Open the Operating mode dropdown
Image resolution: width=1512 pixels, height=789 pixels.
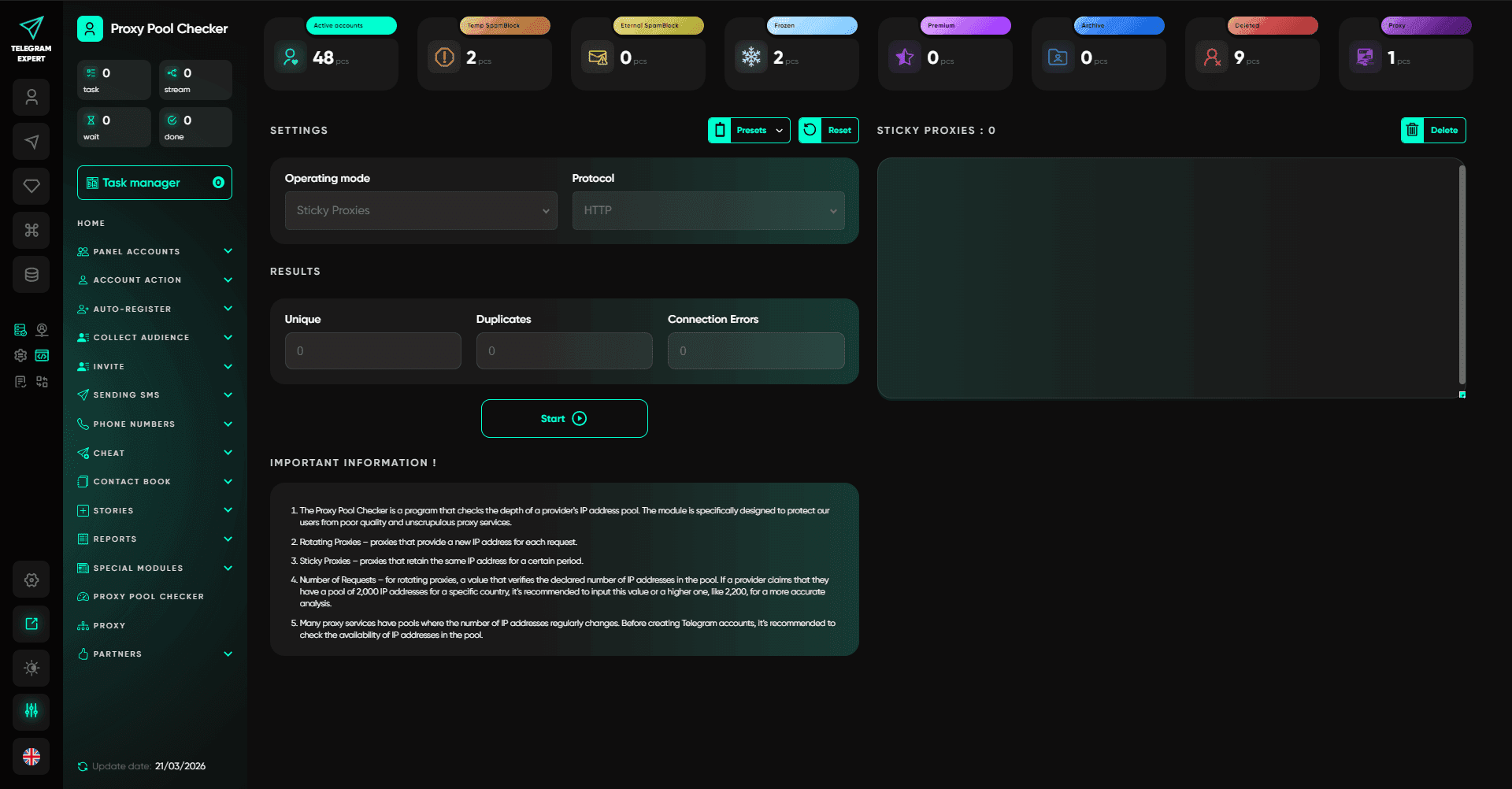click(x=421, y=210)
